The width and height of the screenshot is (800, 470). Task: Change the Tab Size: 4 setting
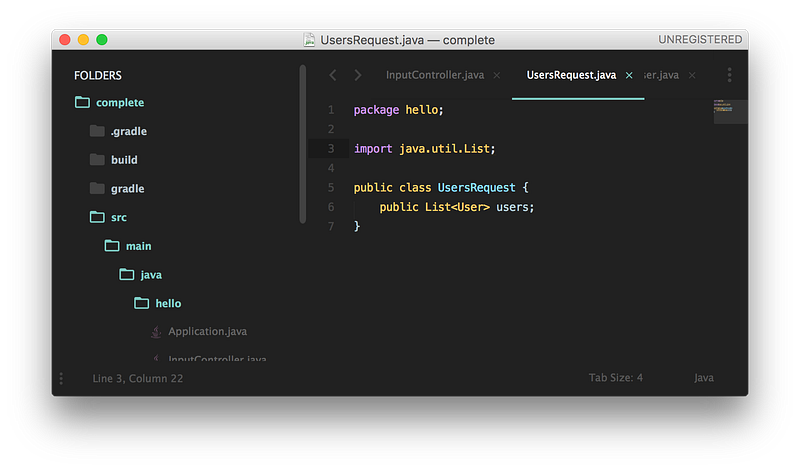pyautogui.click(x=615, y=378)
